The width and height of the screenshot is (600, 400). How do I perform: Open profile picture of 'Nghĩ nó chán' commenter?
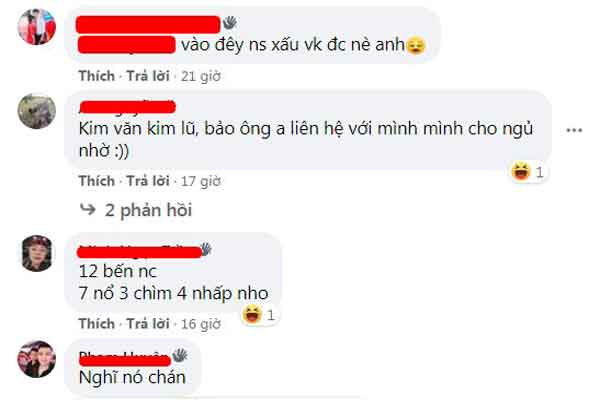(x=37, y=359)
